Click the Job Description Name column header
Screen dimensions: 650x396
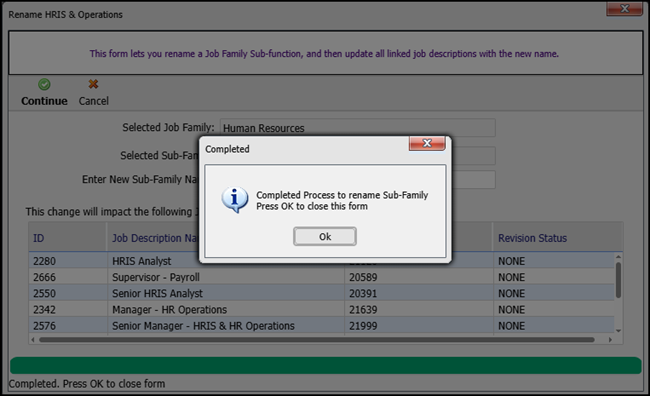pyautogui.click(x=155, y=238)
